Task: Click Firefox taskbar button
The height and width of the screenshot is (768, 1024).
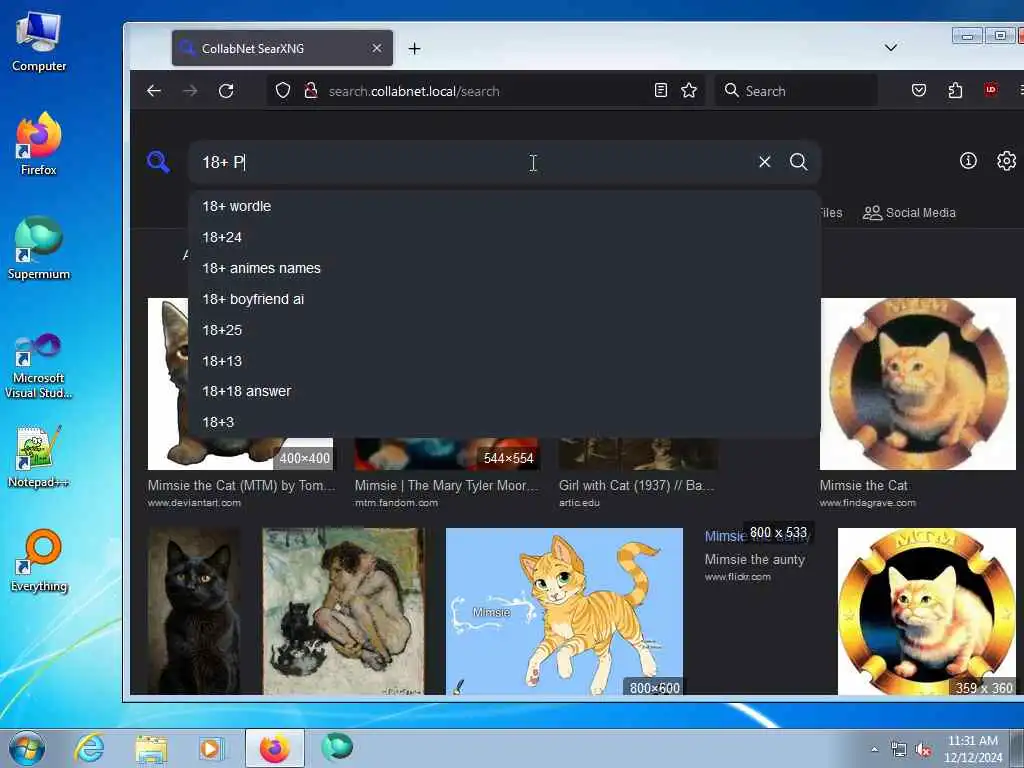Action: click(x=275, y=748)
